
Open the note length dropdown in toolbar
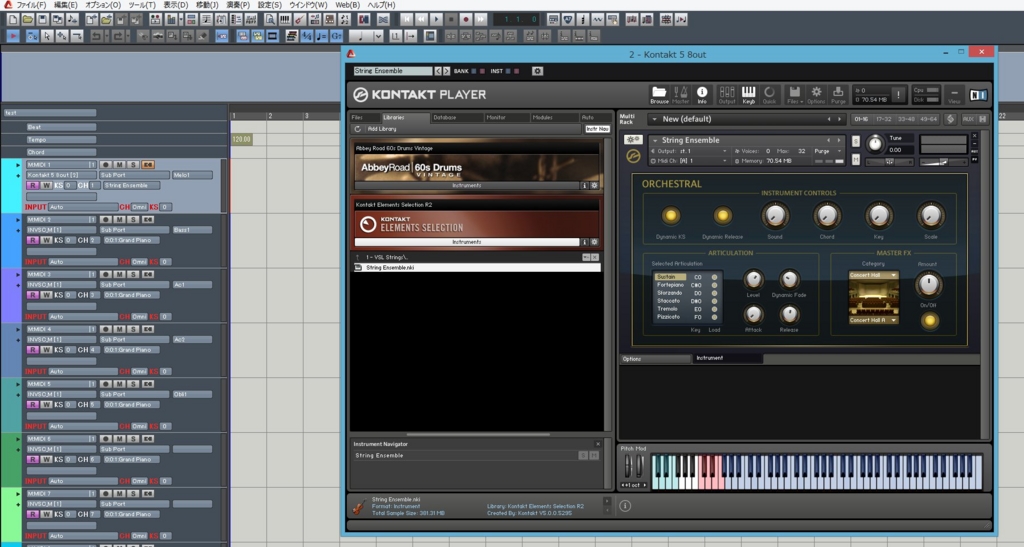coord(378,36)
